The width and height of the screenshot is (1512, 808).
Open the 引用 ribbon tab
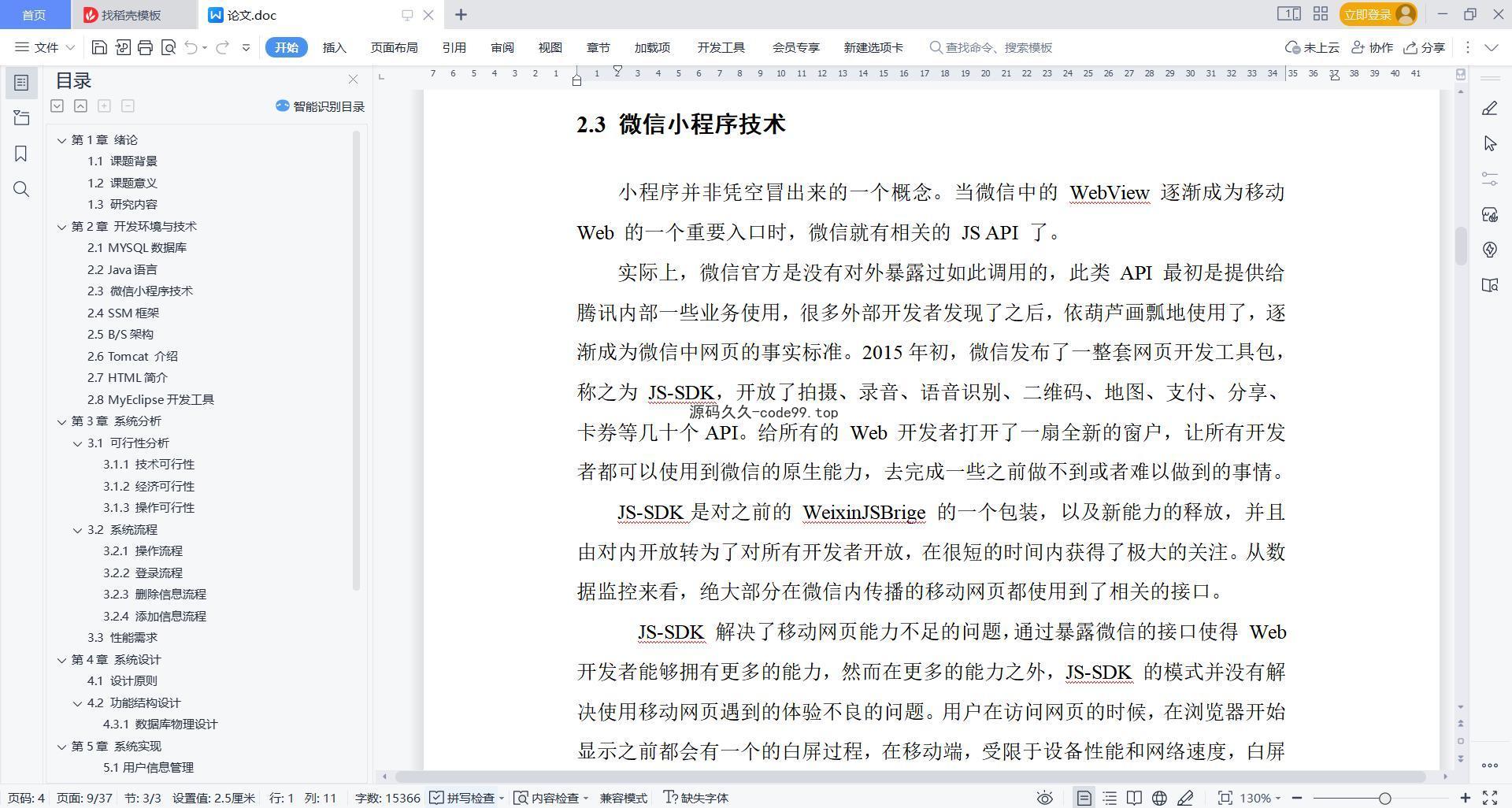pyautogui.click(x=454, y=47)
